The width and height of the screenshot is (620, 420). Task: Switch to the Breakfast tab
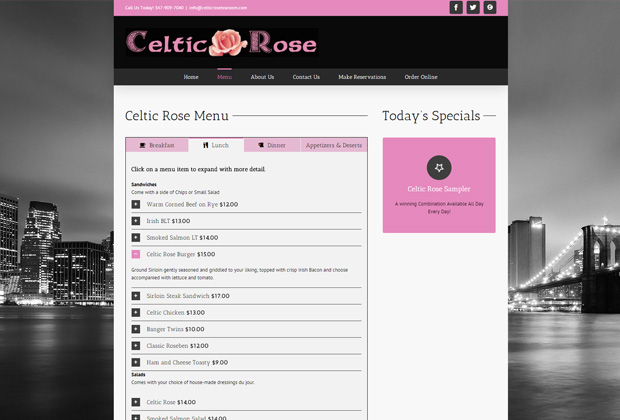[x=157, y=145]
